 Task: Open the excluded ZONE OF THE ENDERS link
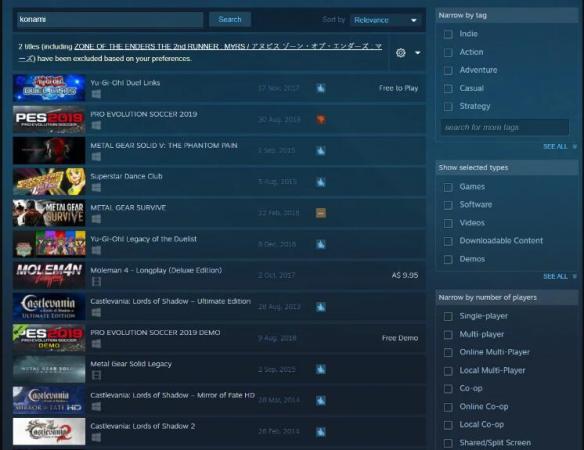[228, 47]
